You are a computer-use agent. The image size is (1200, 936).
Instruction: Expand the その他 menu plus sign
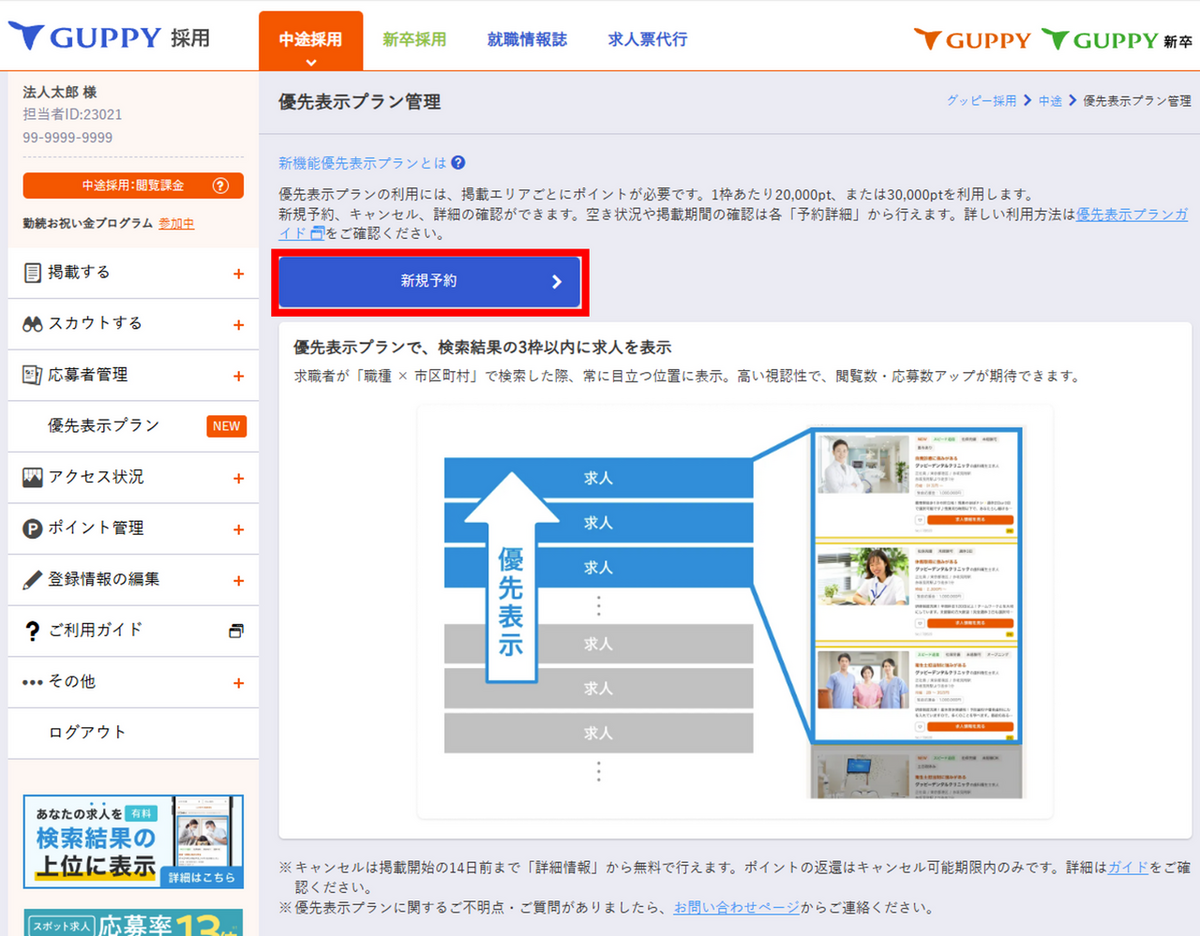coord(238,683)
